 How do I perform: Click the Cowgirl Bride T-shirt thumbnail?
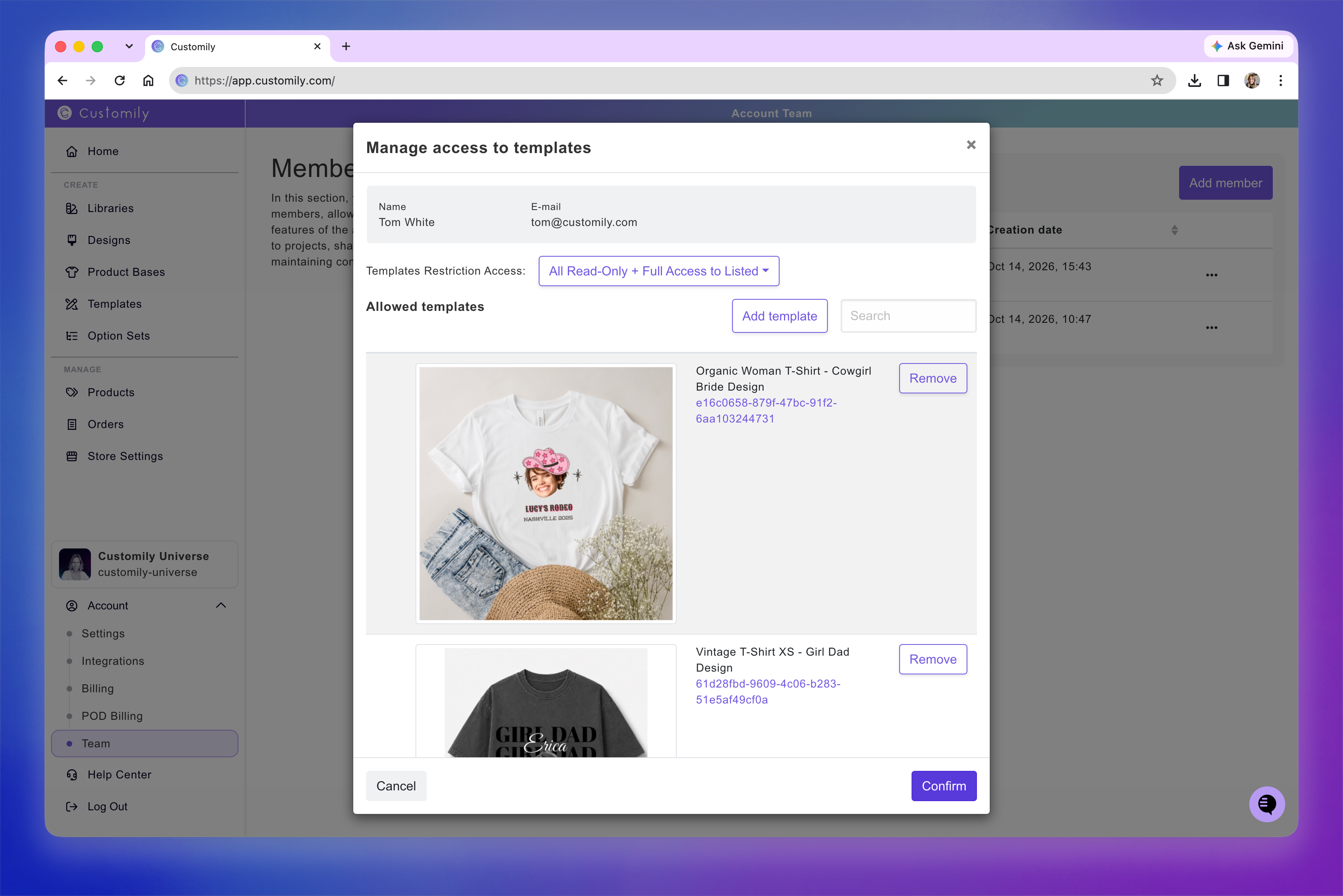546,494
